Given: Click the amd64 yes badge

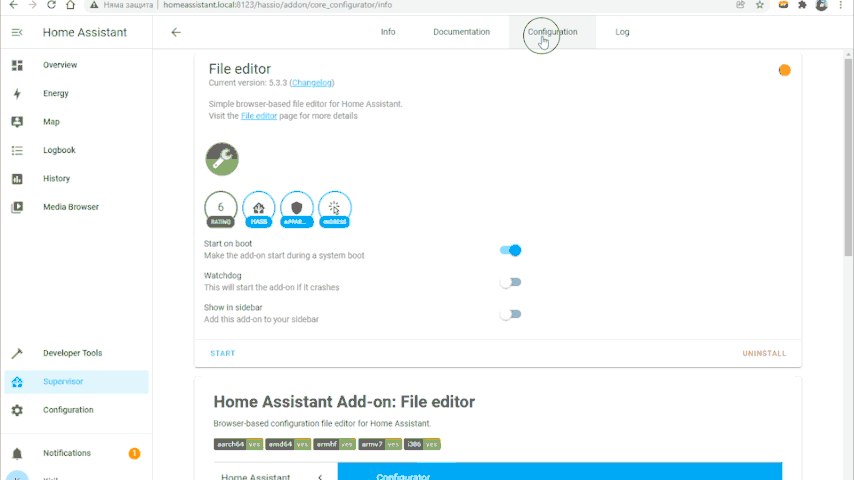Looking at the screenshot, I should point(288,445).
